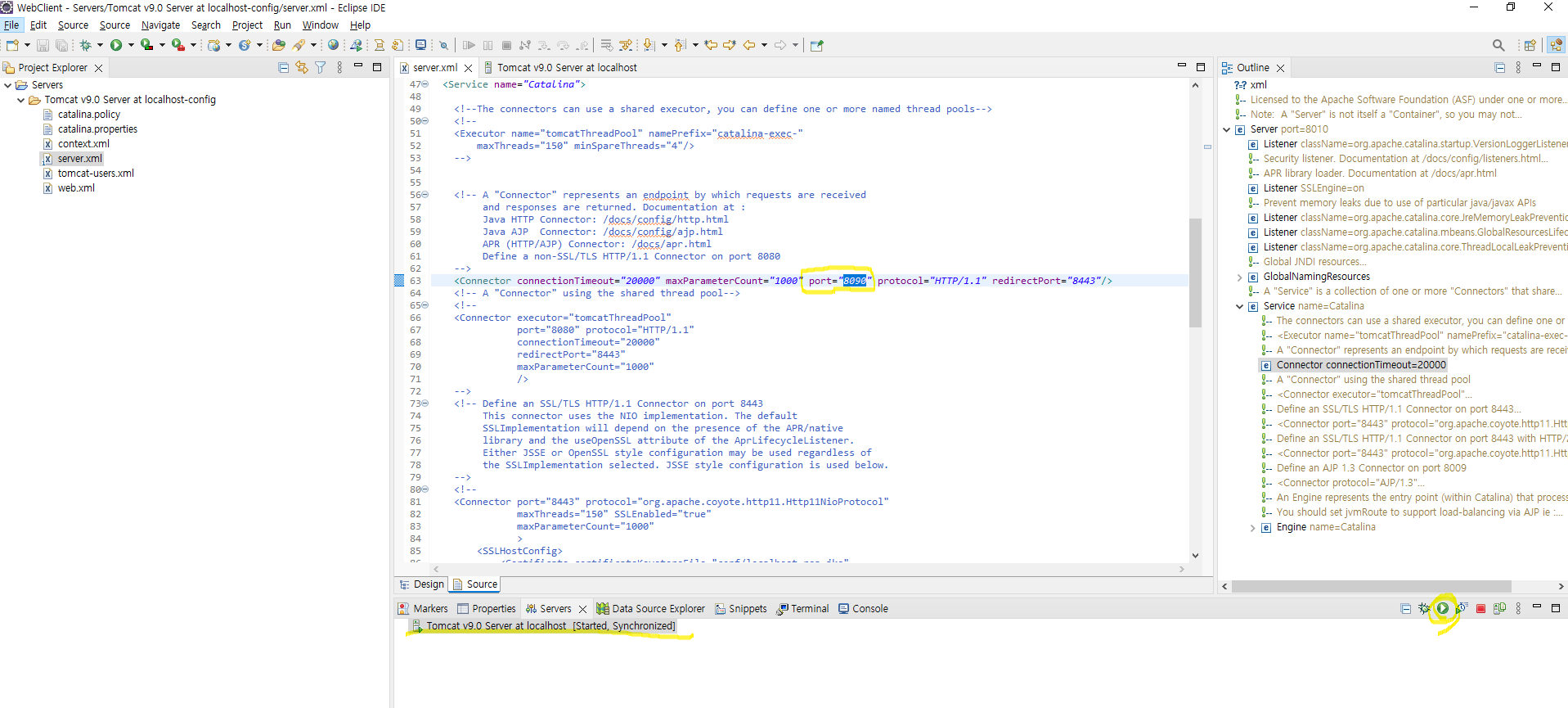This screenshot has width=1568, height=708.
Task: Collapse Tomcat v9.0 localhost-config tree node
Action: click(x=21, y=100)
